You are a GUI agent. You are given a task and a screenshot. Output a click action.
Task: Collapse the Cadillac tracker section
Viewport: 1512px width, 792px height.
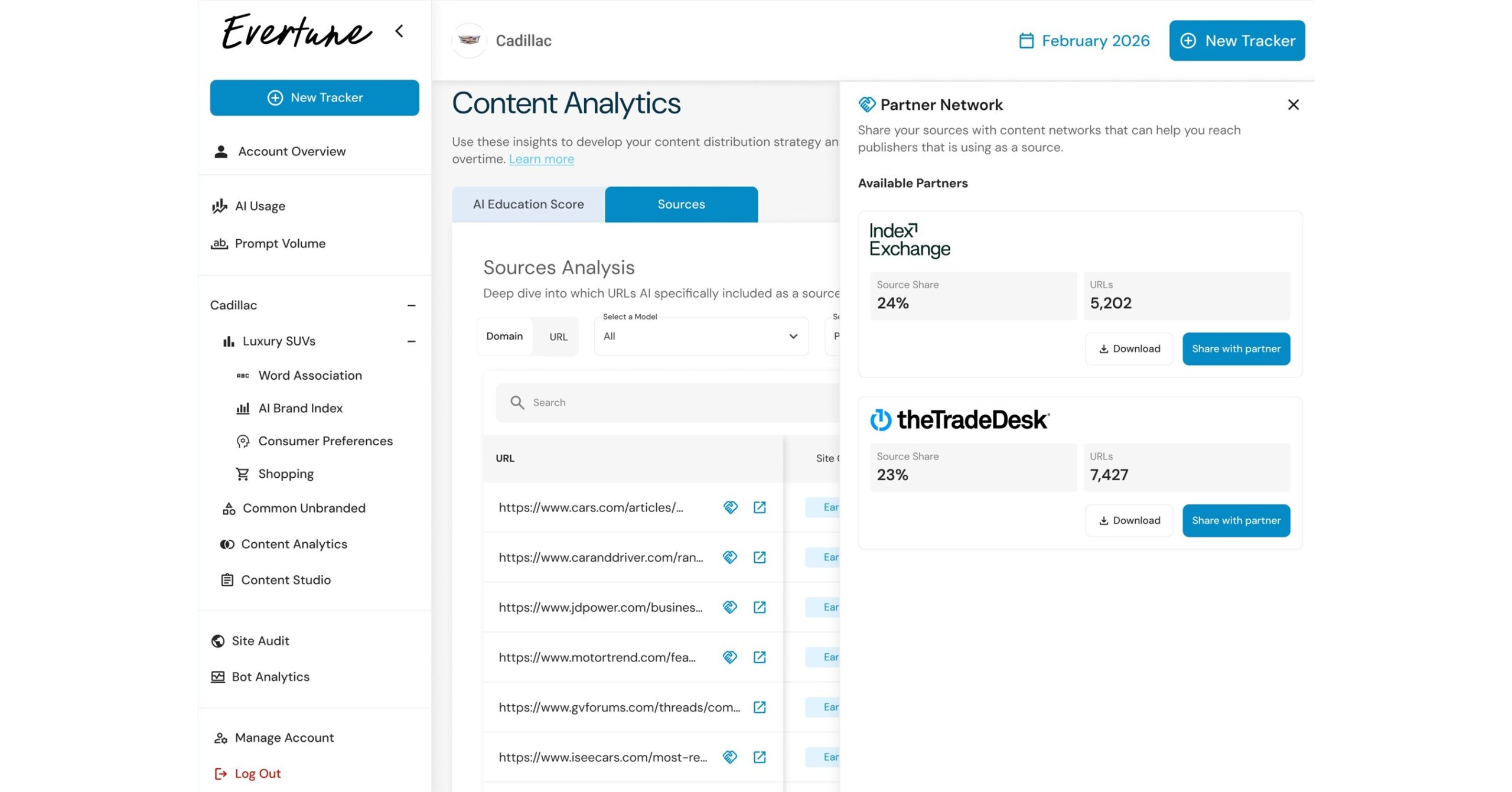click(x=412, y=305)
